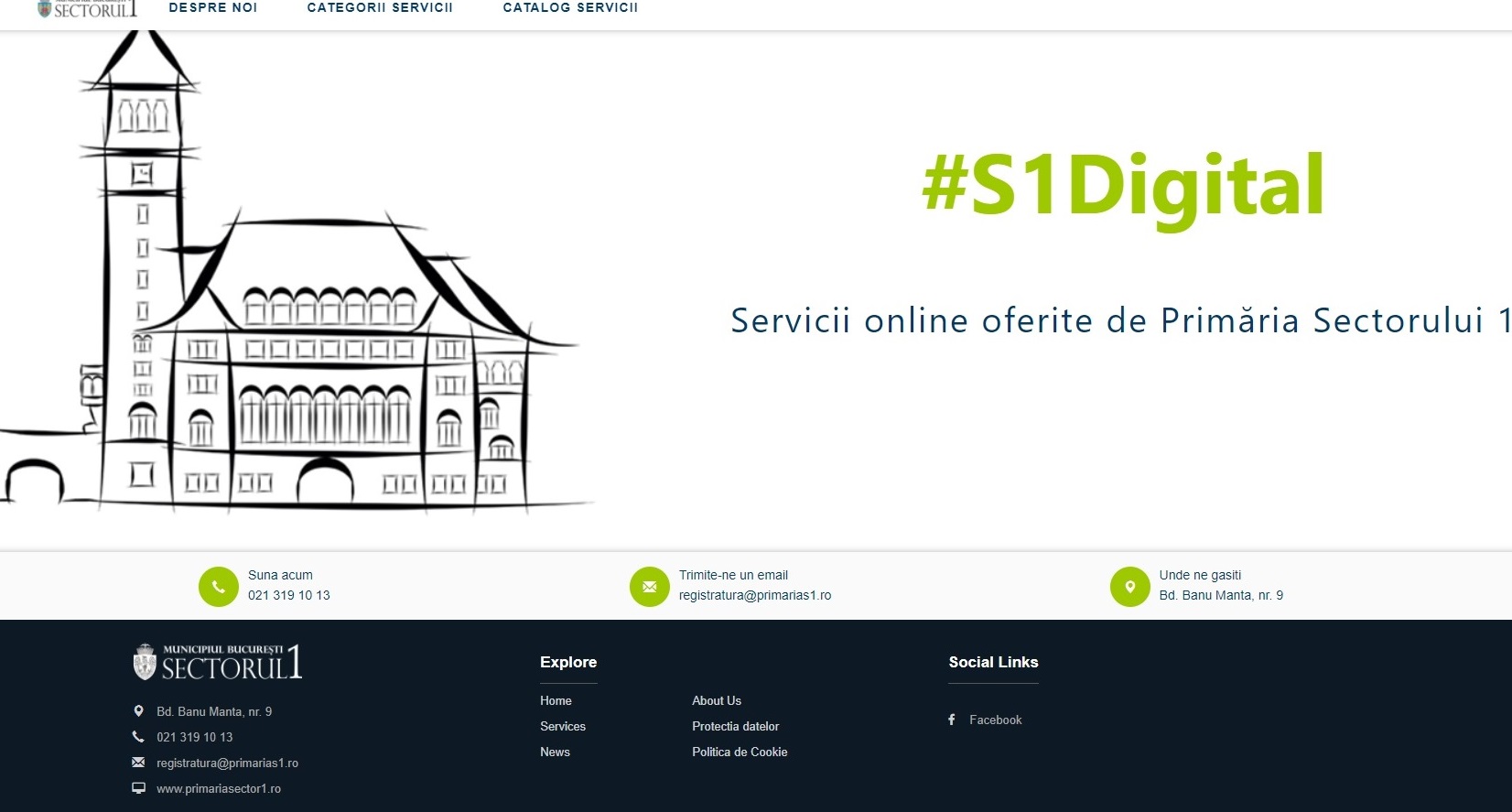Image resolution: width=1512 pixels, height=812 pixels.
Task: View the Politica de Cookie page
Action: [x=740, y=752]
